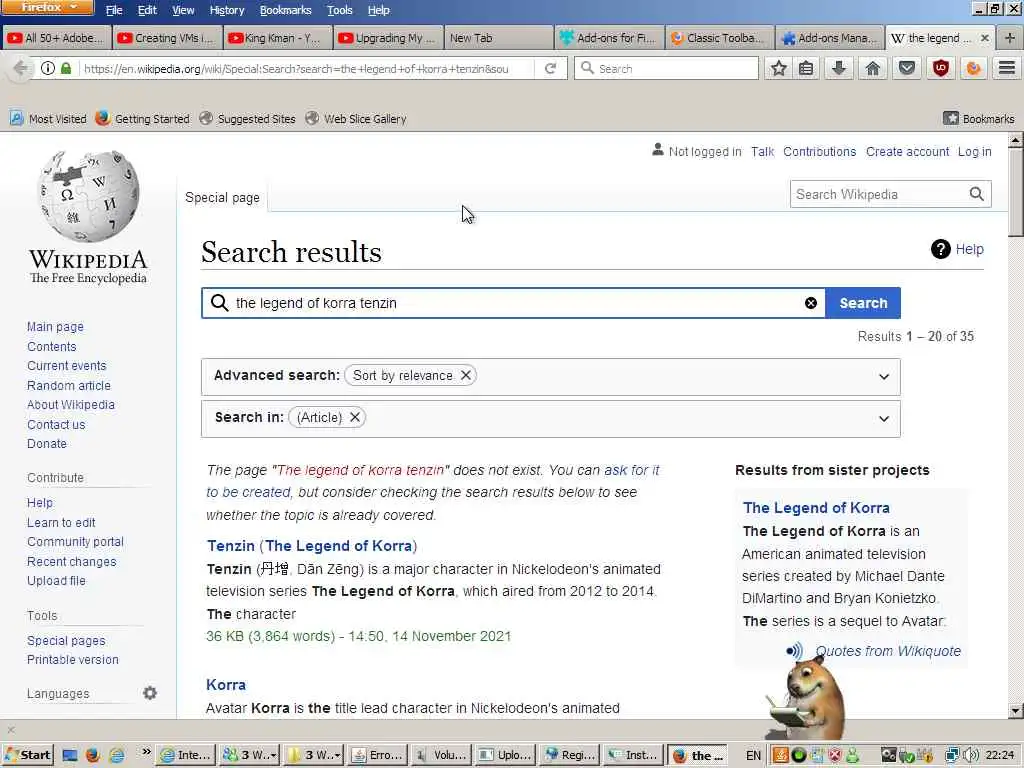Click the Firefox icon in taskbar quick launch
The width and height of the screenshot is (1024, 768).
pyautogui.click(x=93, y=755)
